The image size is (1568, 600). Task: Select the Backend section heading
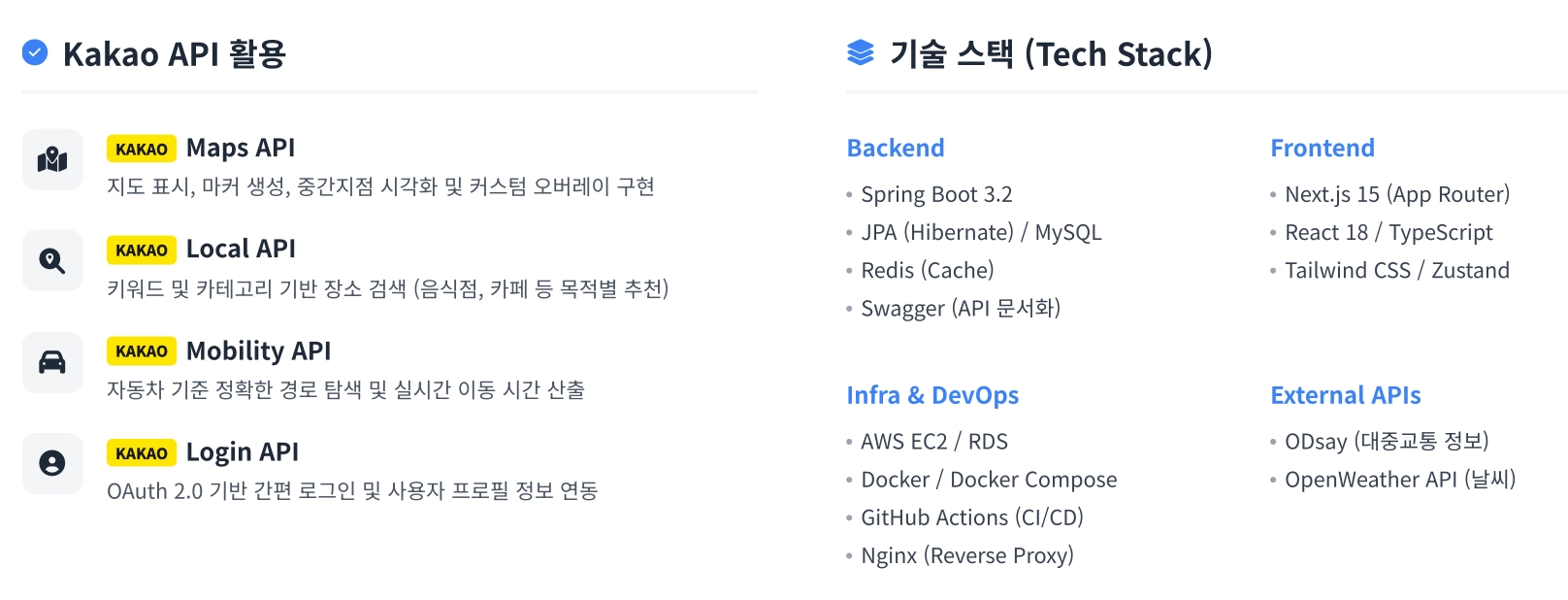pyautogui.click(x=896, y=148)
